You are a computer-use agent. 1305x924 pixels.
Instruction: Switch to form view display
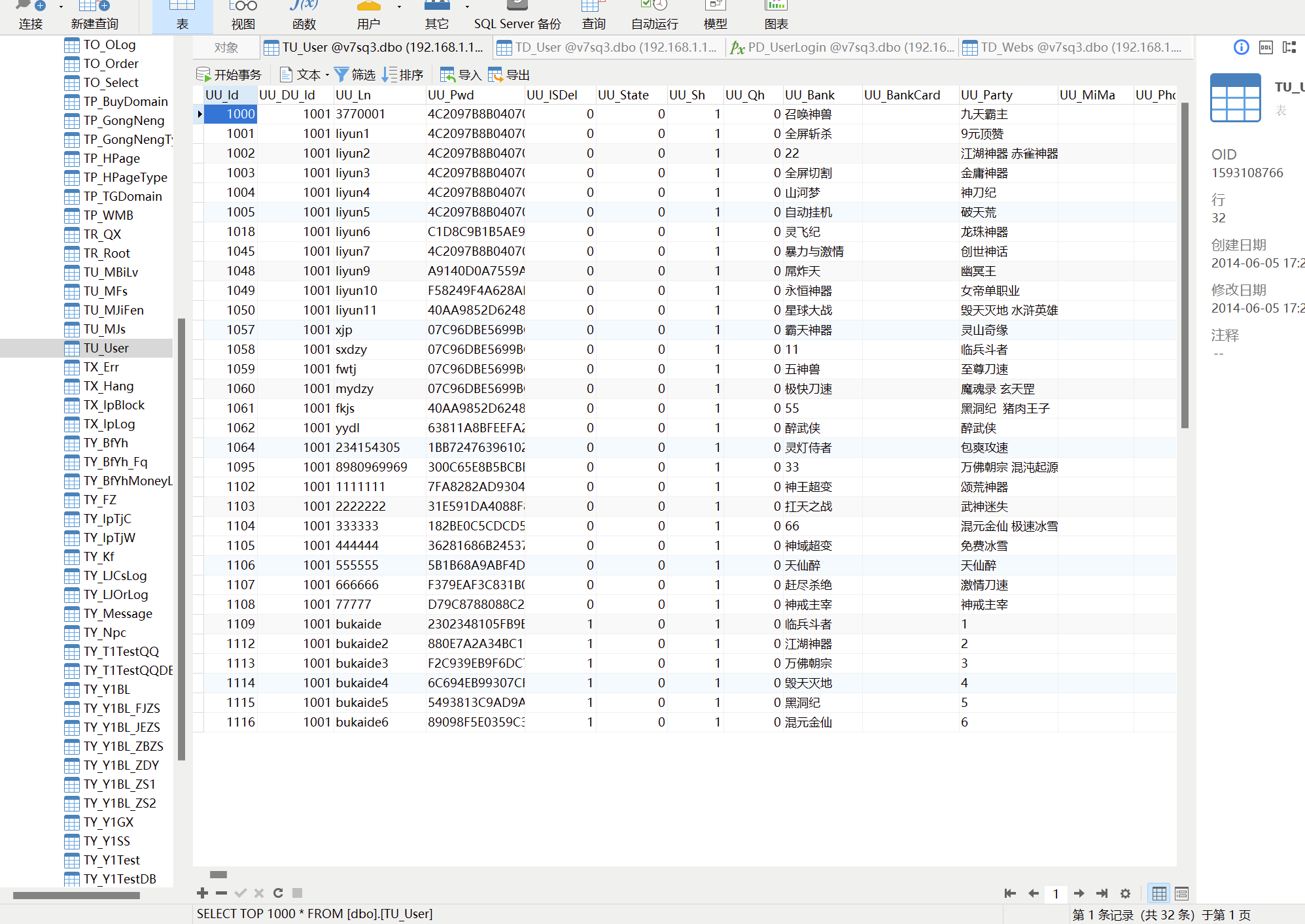[x=1181, y=893]
